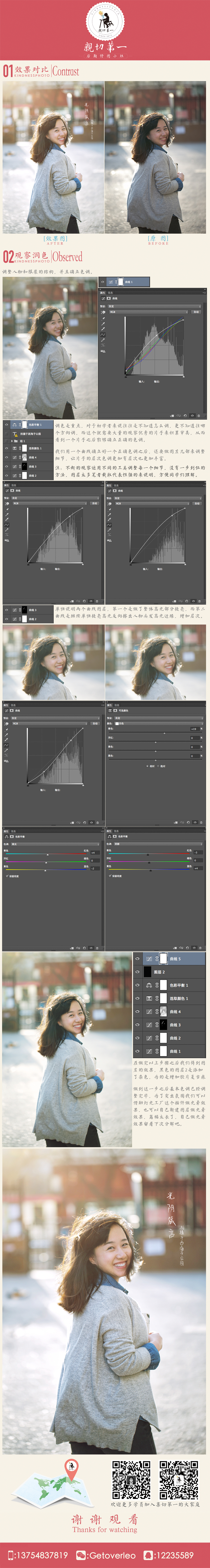Collapse multi-color Curves panel with double-arrow icon
Viewport: 210px width, 1568px height.
click(x=205, y=289)
